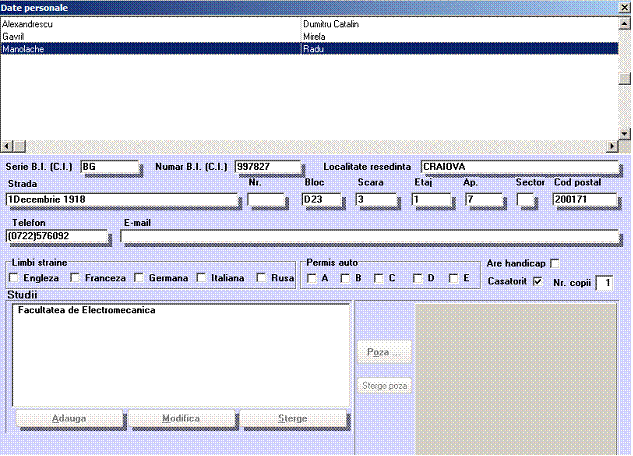Image resolution: width=633 pixels, height=456 pixels.
Task: Enable the Germana language checkbox
Action: [139, 278]
